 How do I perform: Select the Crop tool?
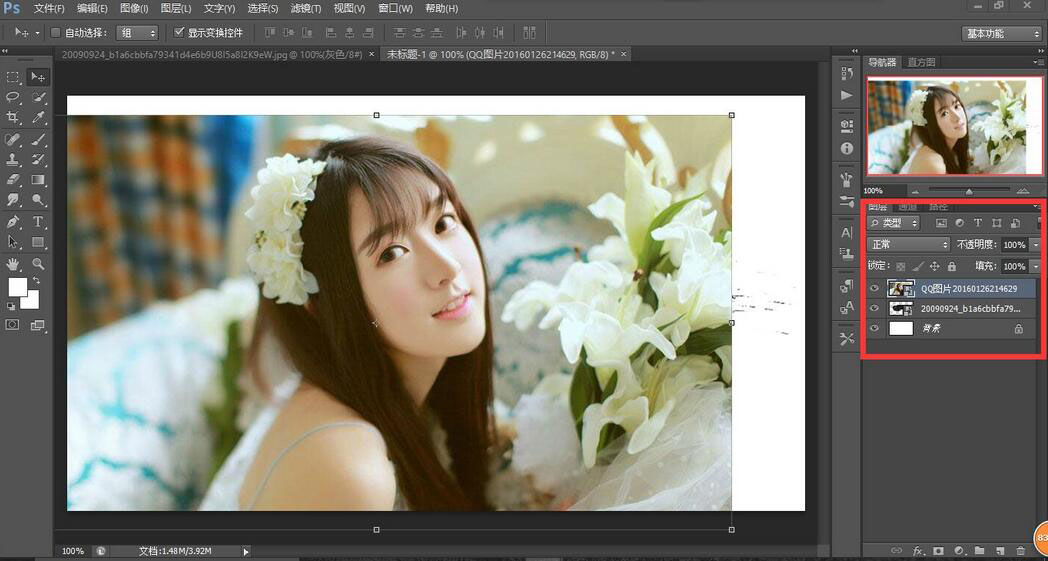click(13, 118)
